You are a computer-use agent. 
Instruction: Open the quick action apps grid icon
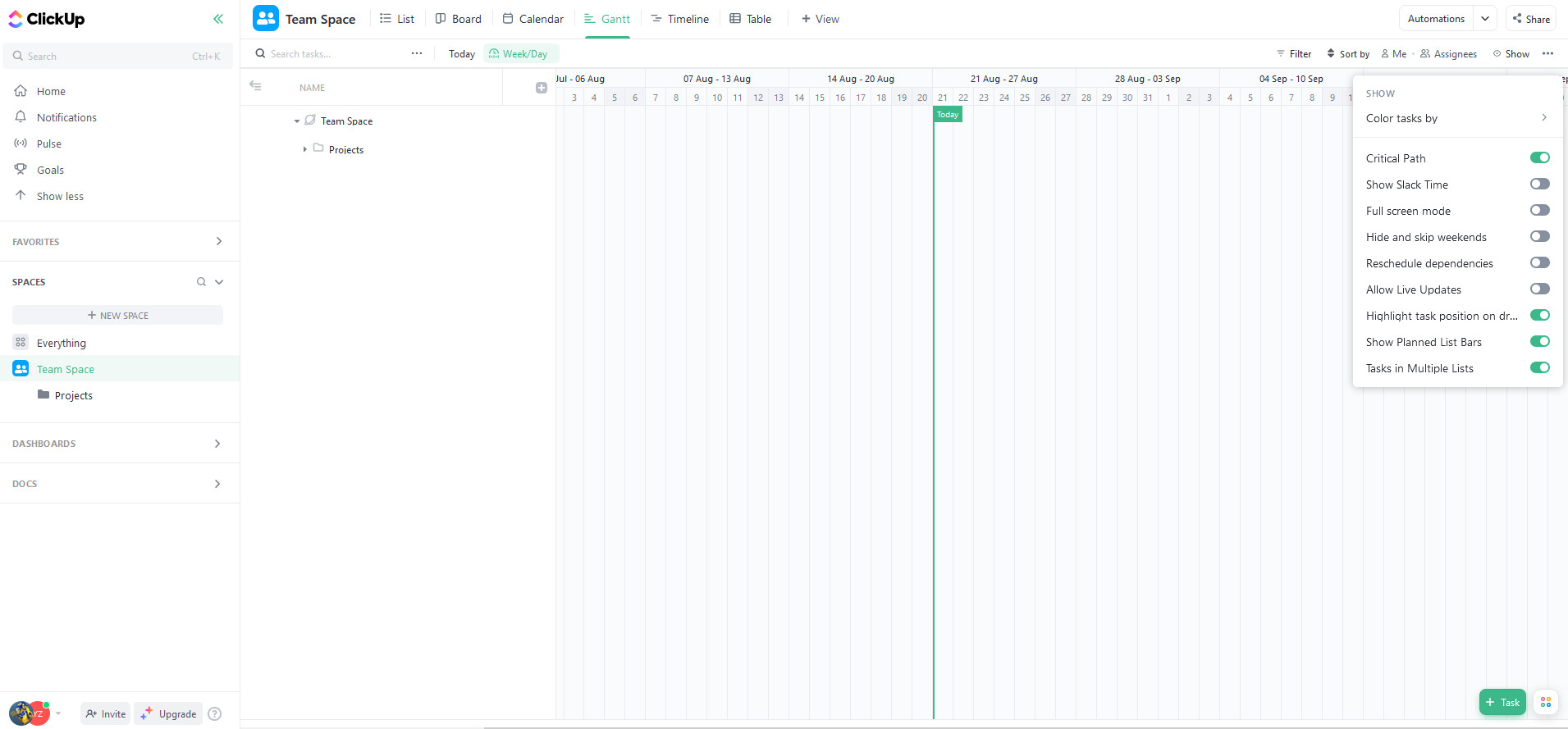pyautogui.click(x=1546, y=702)
